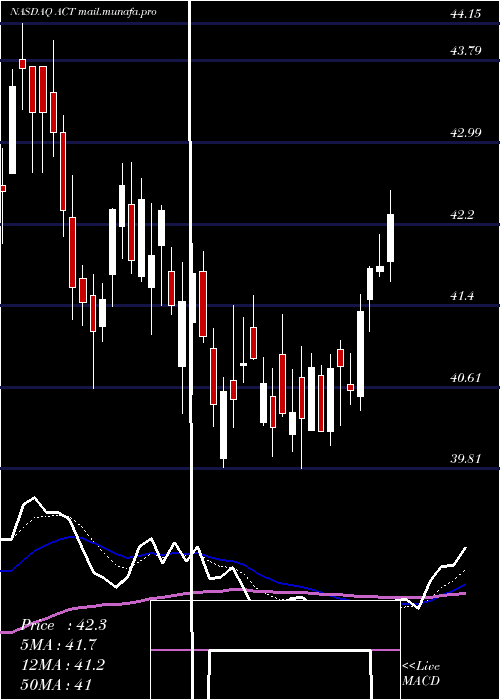Click the 41.4 price level label
This screenshot has height=700, width=500.
tap(462, 296)
